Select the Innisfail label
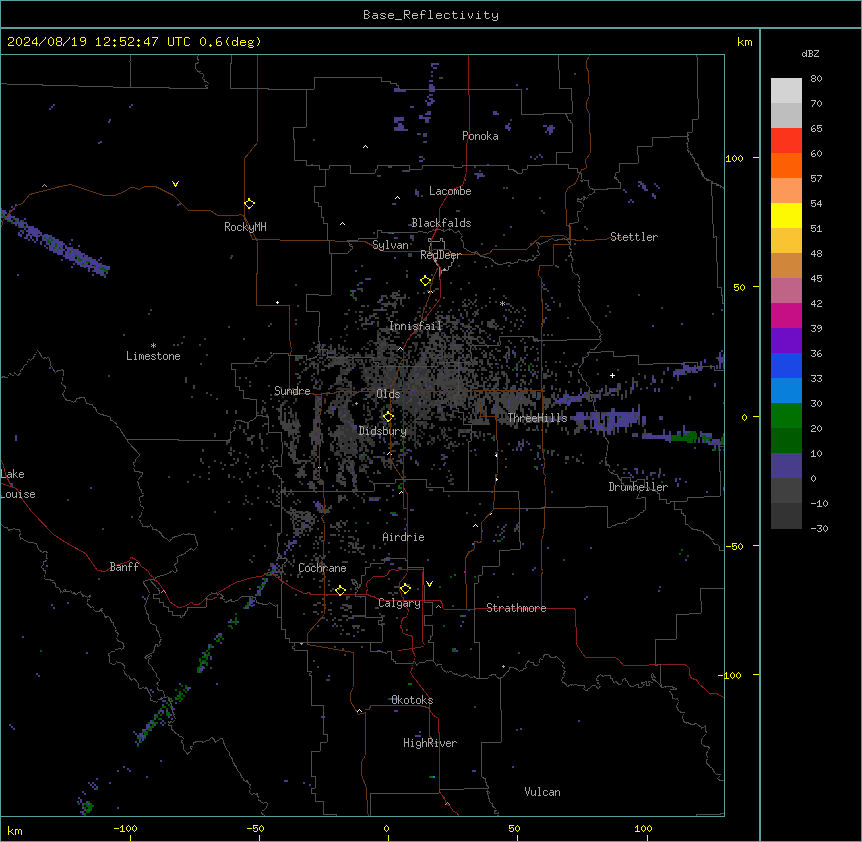This screenshot has width=862, height=842. pos(415,326)
